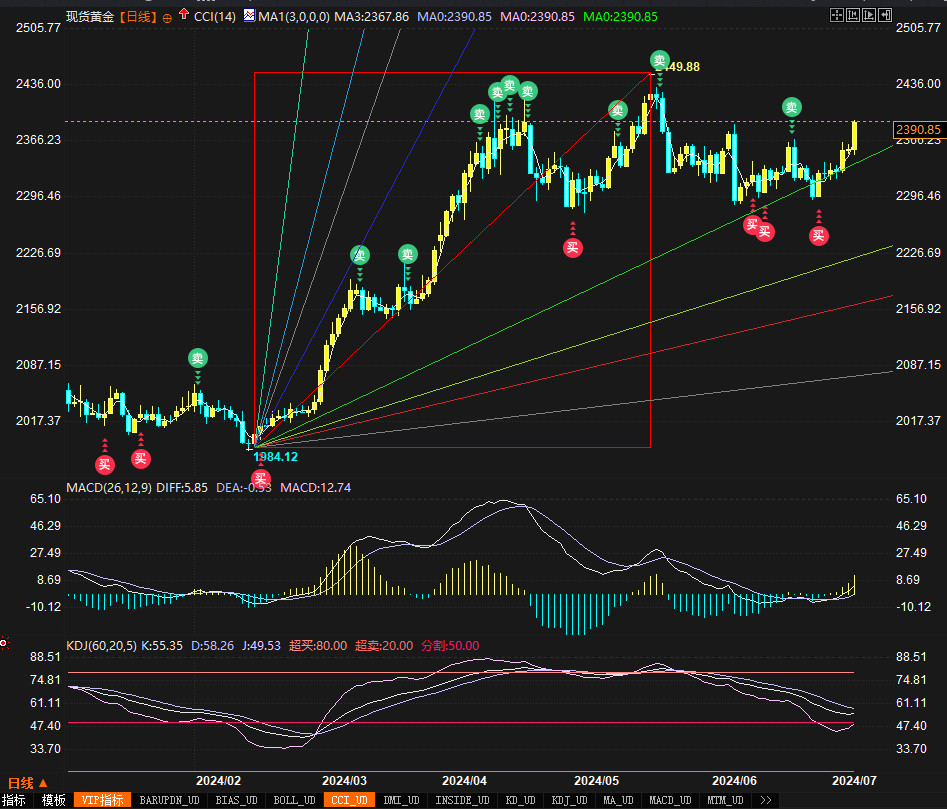Switch to the 模板 tab
947x809 pixels.
(53, 800)
